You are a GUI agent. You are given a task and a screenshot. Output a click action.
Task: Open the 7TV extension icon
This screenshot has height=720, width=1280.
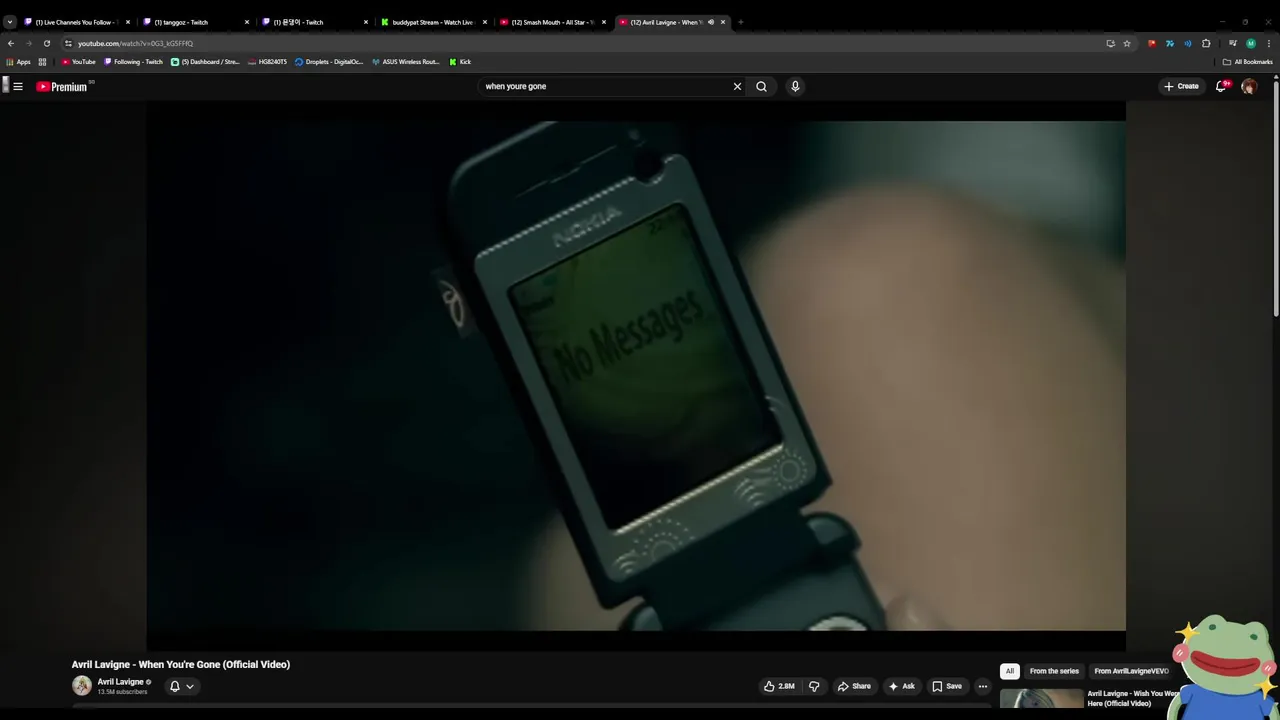coord(1170,43)
